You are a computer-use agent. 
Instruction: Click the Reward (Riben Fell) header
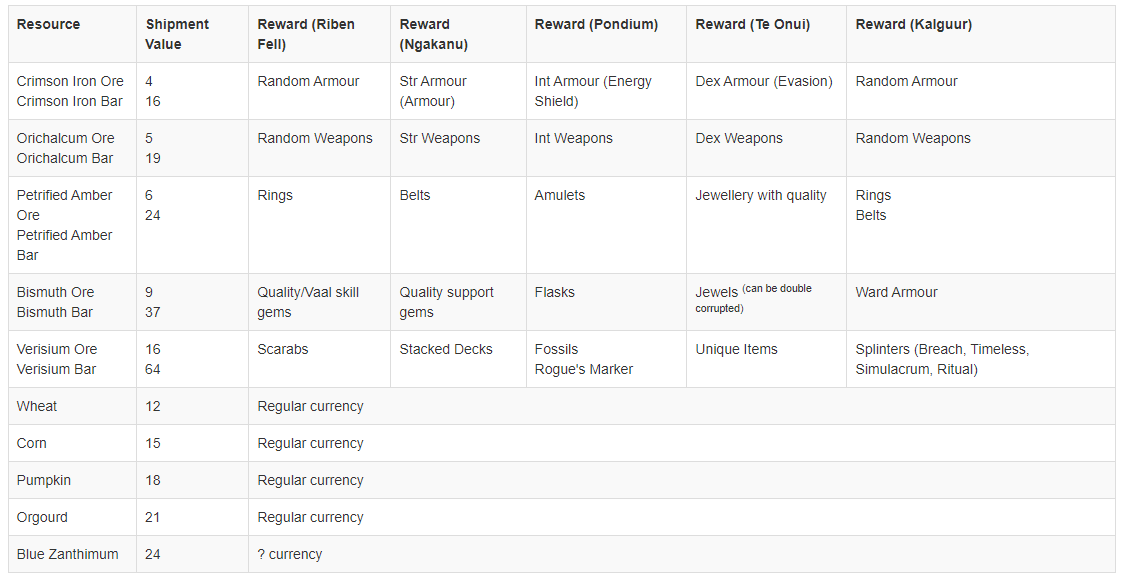coord(319,34)
